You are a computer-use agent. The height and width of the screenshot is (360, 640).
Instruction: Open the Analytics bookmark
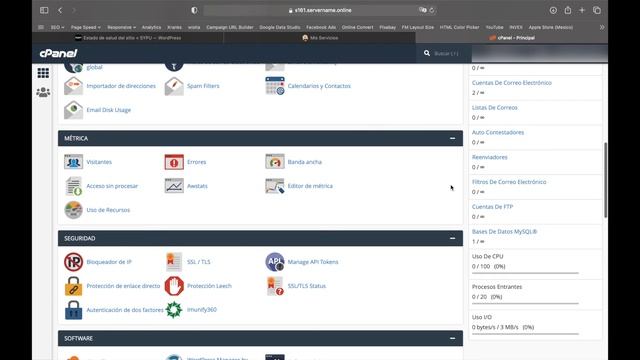[151, 27]
